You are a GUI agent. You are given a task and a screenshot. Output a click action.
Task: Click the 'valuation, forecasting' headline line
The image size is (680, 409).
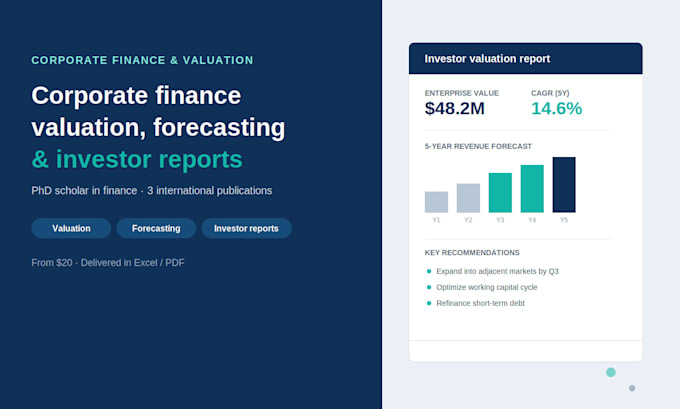pyautogui.click(x=158, y=128)
